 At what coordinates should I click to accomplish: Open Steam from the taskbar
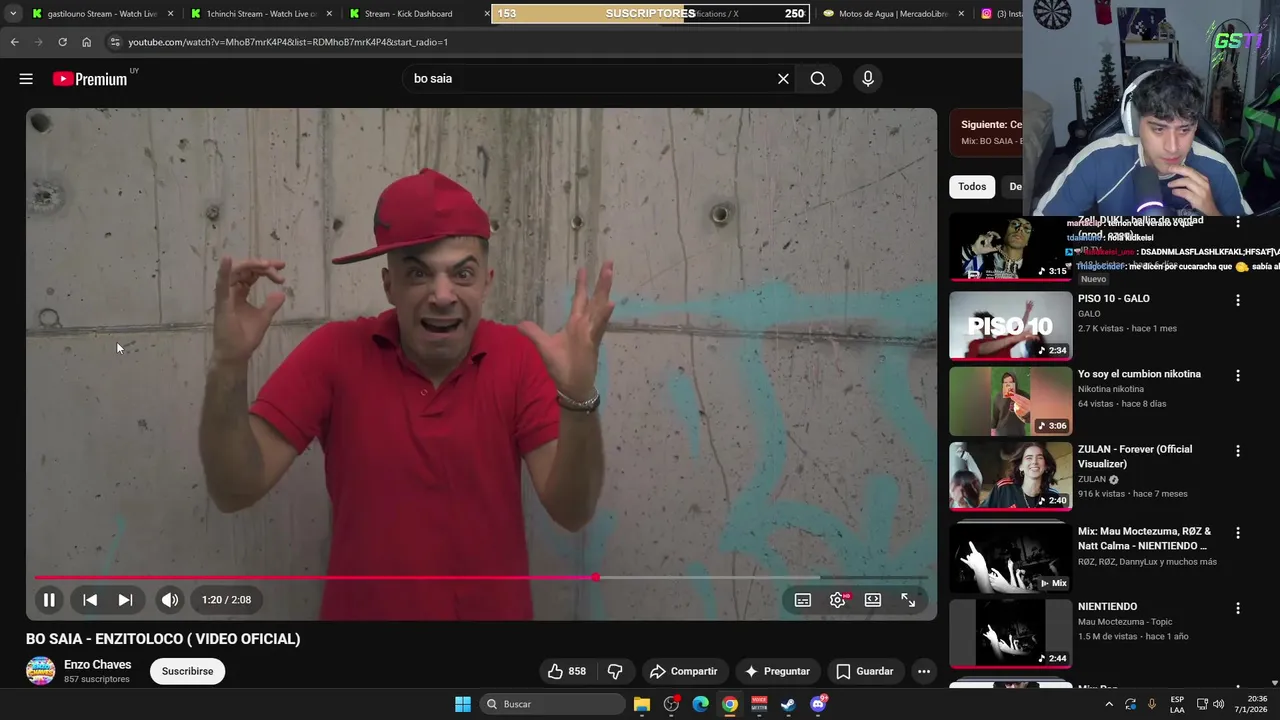(x=789, y=704)
